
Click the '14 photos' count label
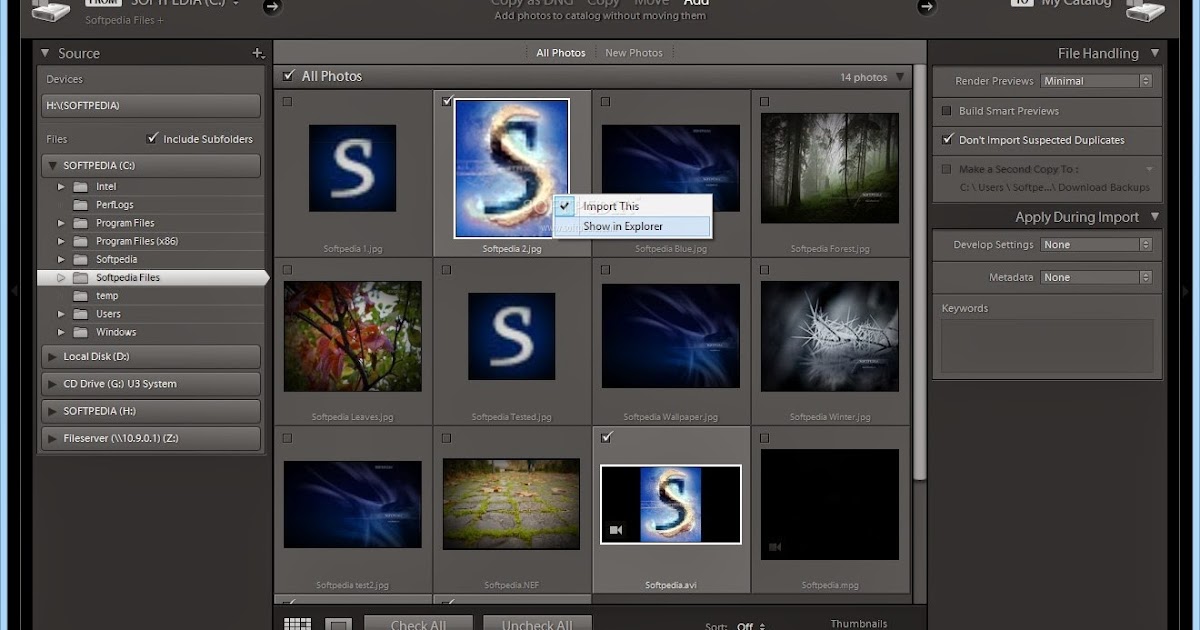[x=864, y=77]
